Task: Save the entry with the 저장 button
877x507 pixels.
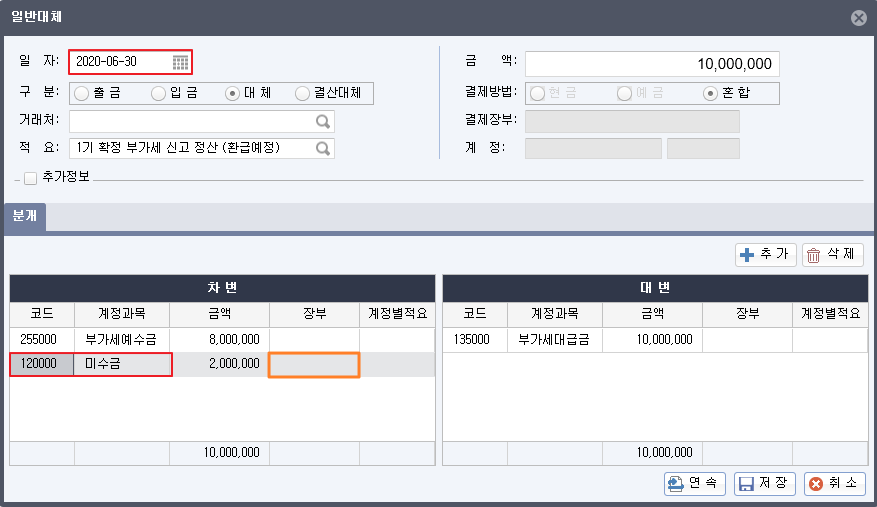Action: (x=765, y=483)
